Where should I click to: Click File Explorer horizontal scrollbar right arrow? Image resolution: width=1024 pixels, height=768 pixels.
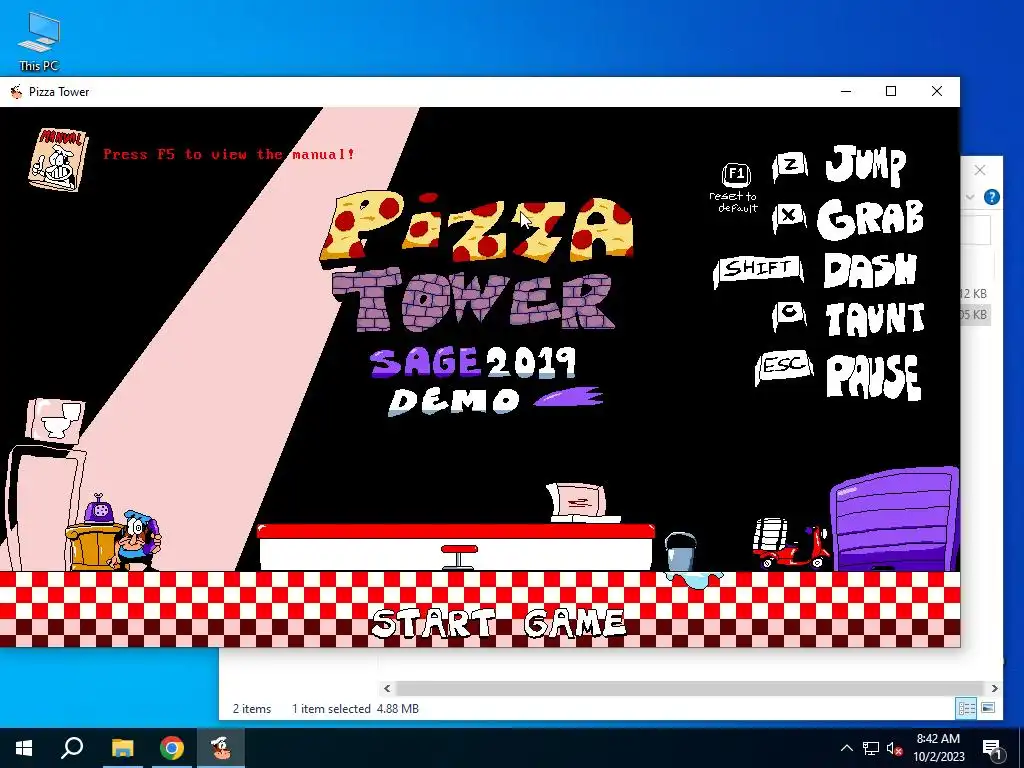(x=994, y=688)
